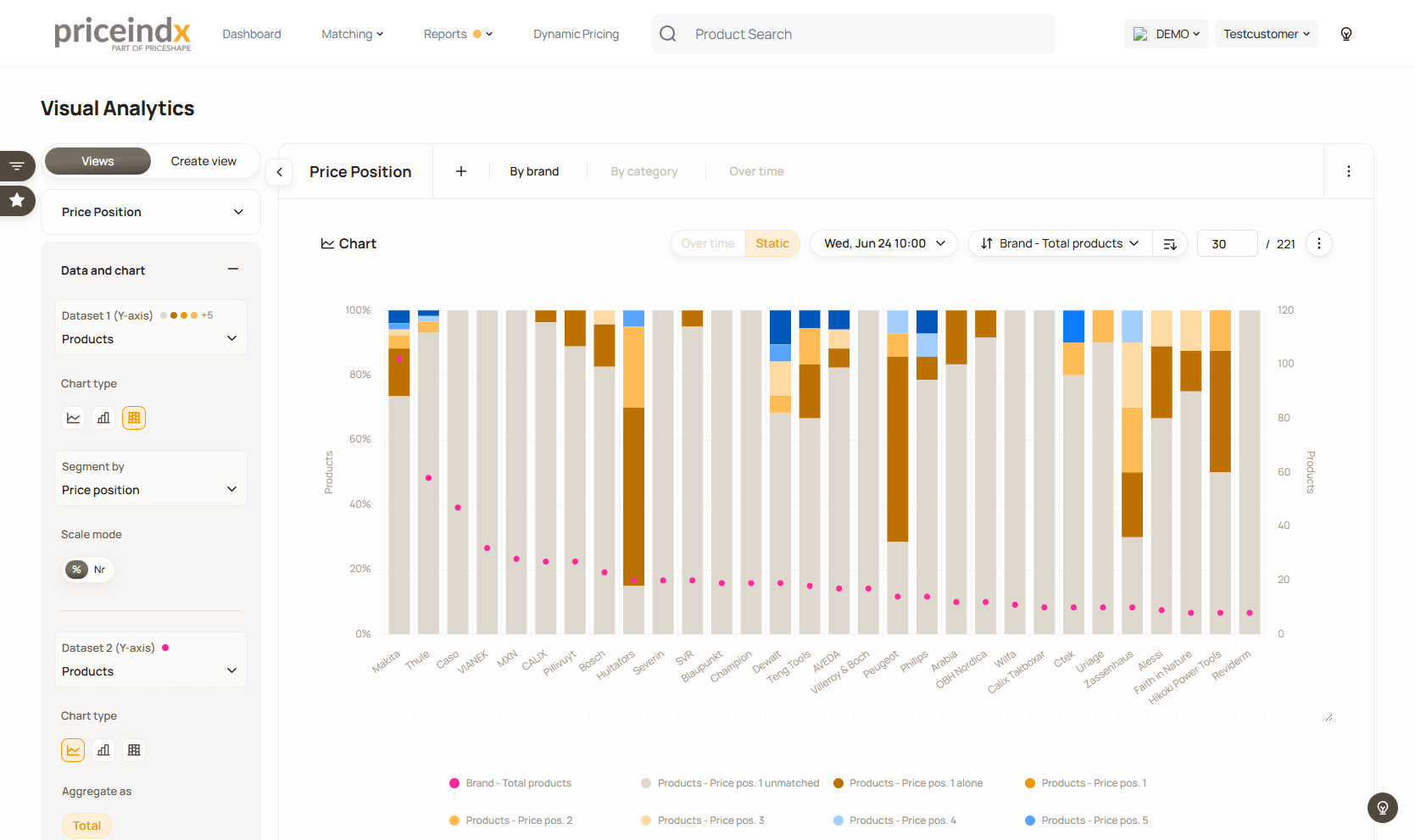This screenshot has height=840, width=1415.
Task: Open the chart options three-dot menu
Action: pyautogui.click(x=1318, y=243)
